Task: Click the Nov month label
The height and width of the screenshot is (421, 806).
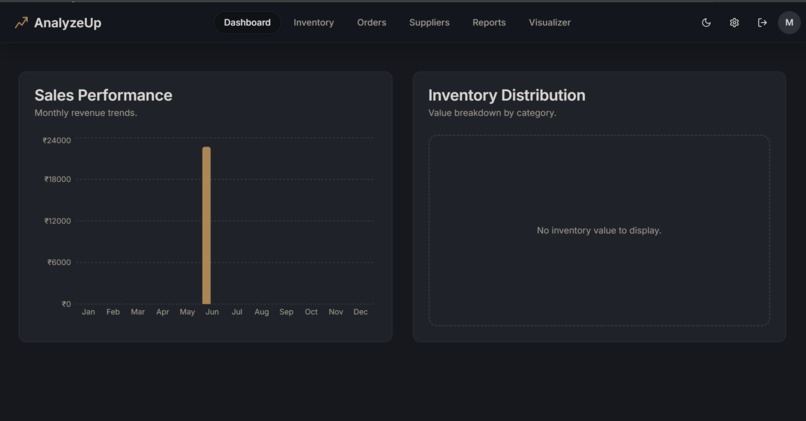Action: point(336,312)
